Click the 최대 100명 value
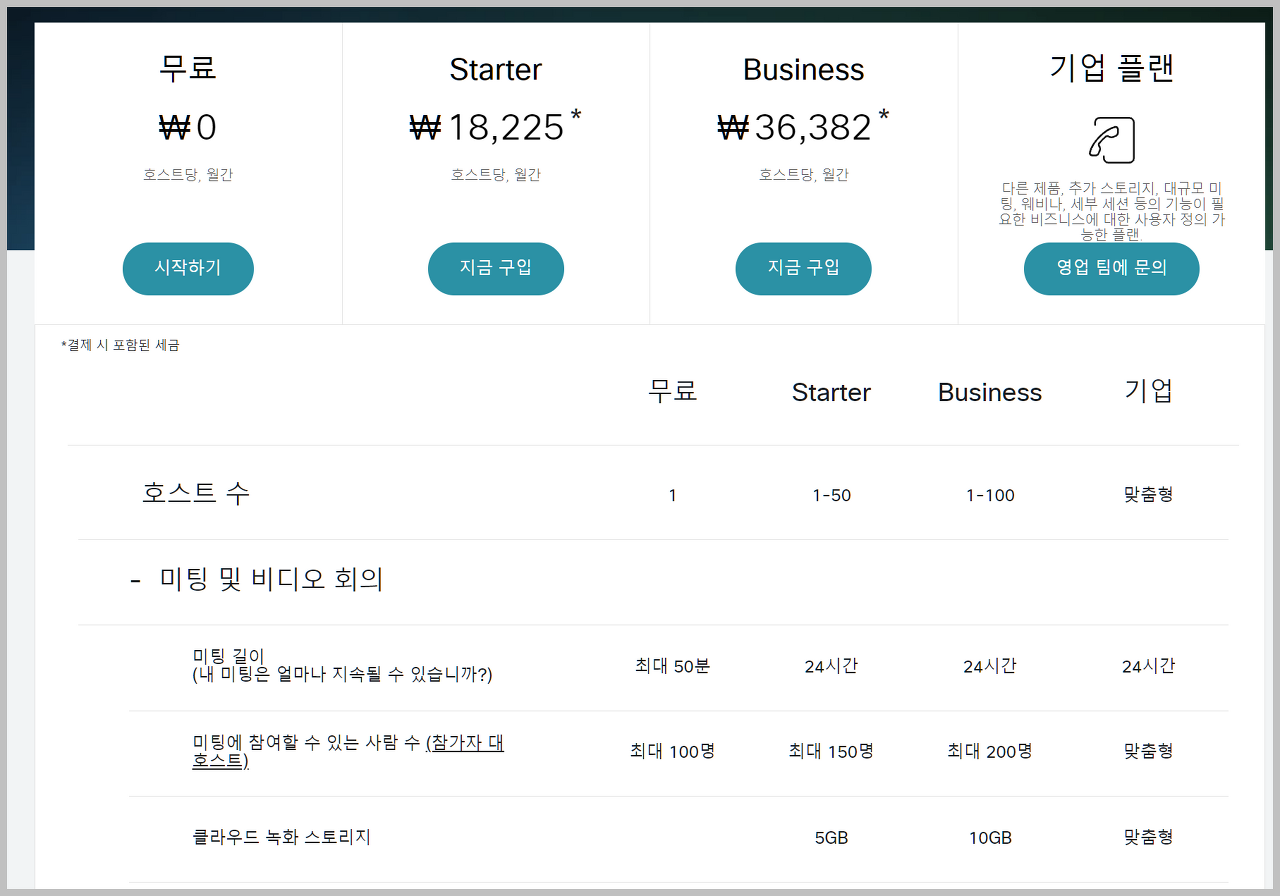Screen dimensions: 1280x896 pyautogui.click(x=672, y=751)
